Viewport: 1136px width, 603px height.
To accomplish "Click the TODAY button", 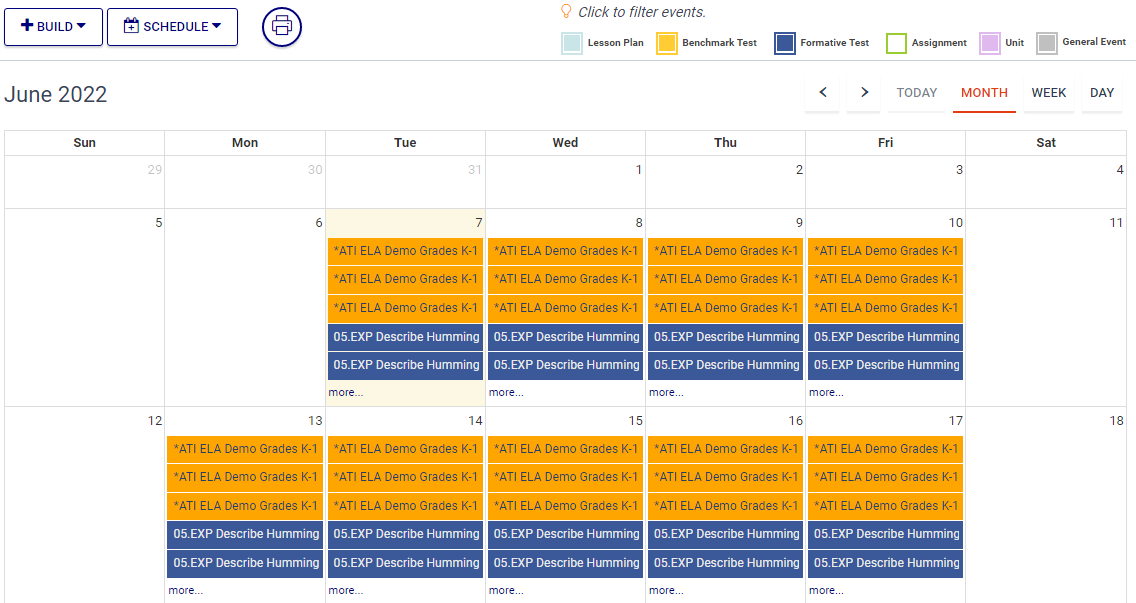I will [916, 93].
